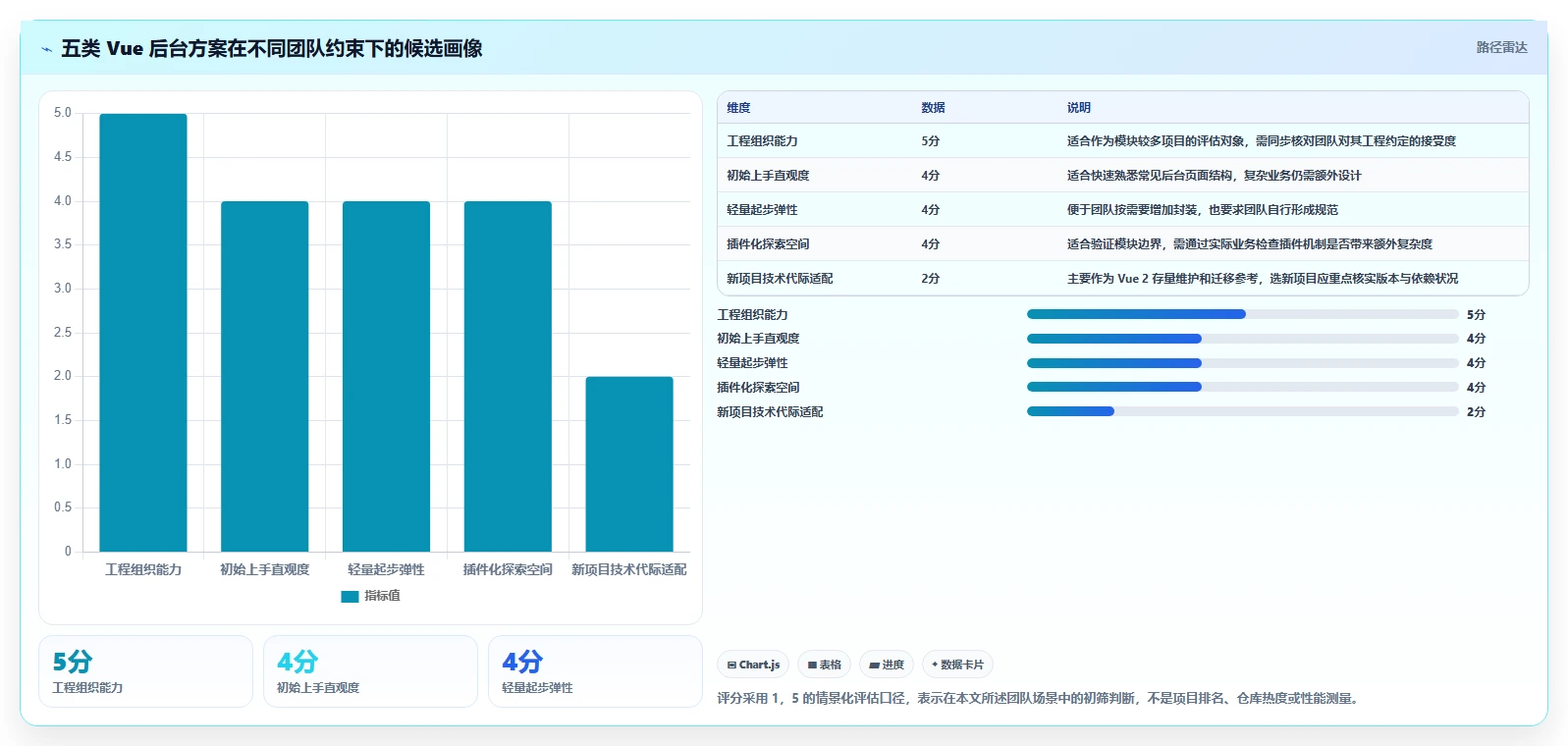The width and height of the screenshot is (1568, 746).
Task: Click the 2.5 y-axis tick label
Action: (63, 333)
